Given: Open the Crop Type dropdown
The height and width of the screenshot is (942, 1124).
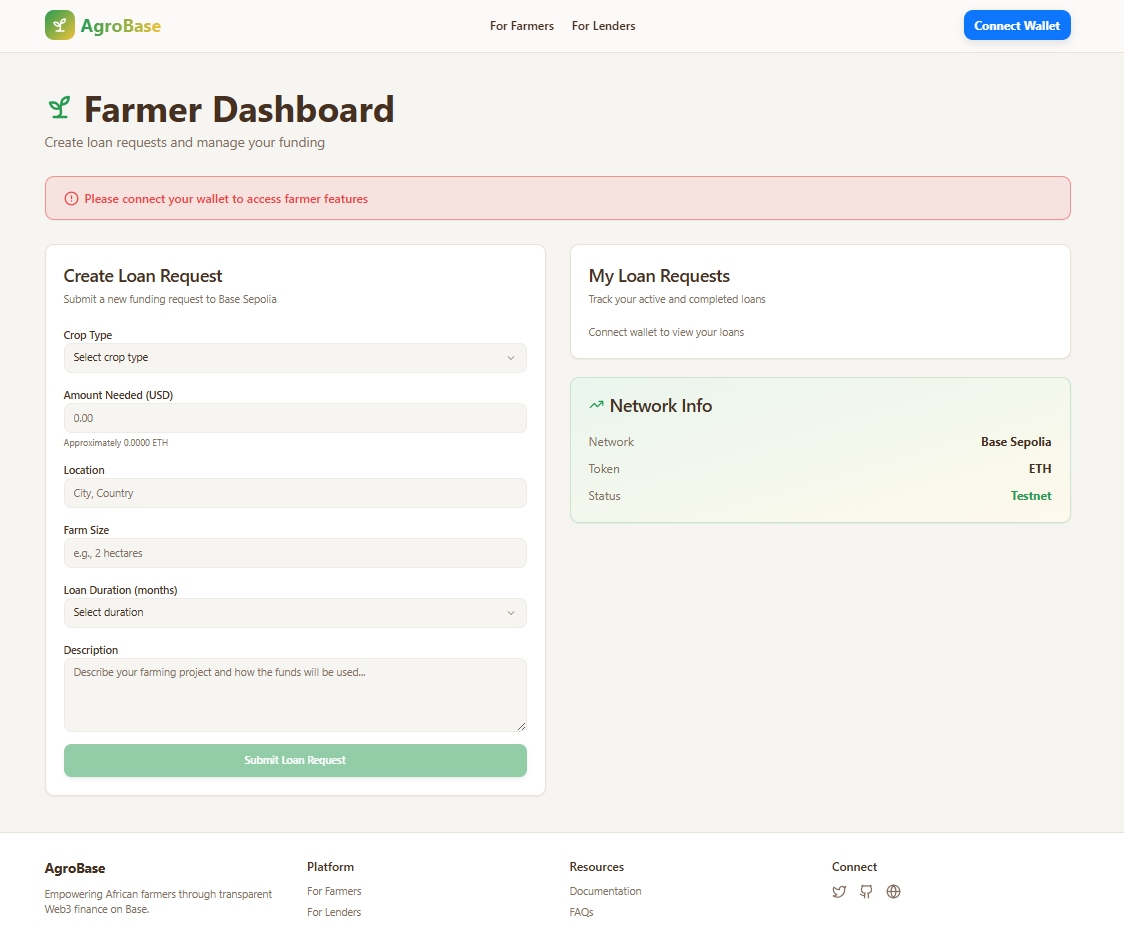Looking at the screenshot, I should [x=295, y=358].
